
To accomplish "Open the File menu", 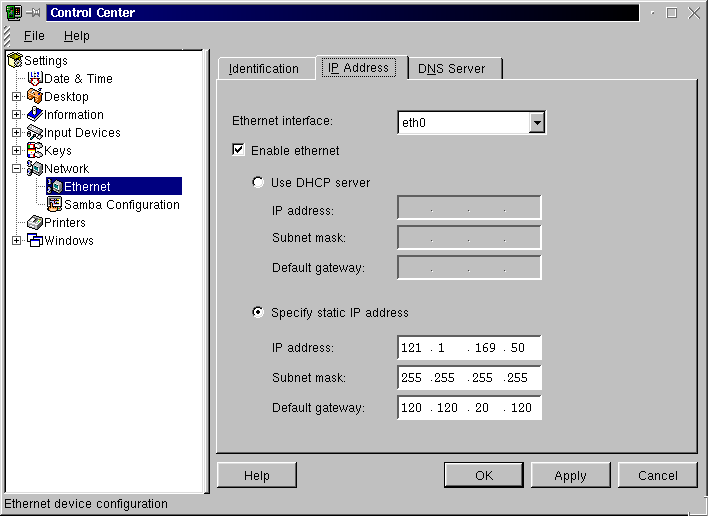I will point(34,36).
